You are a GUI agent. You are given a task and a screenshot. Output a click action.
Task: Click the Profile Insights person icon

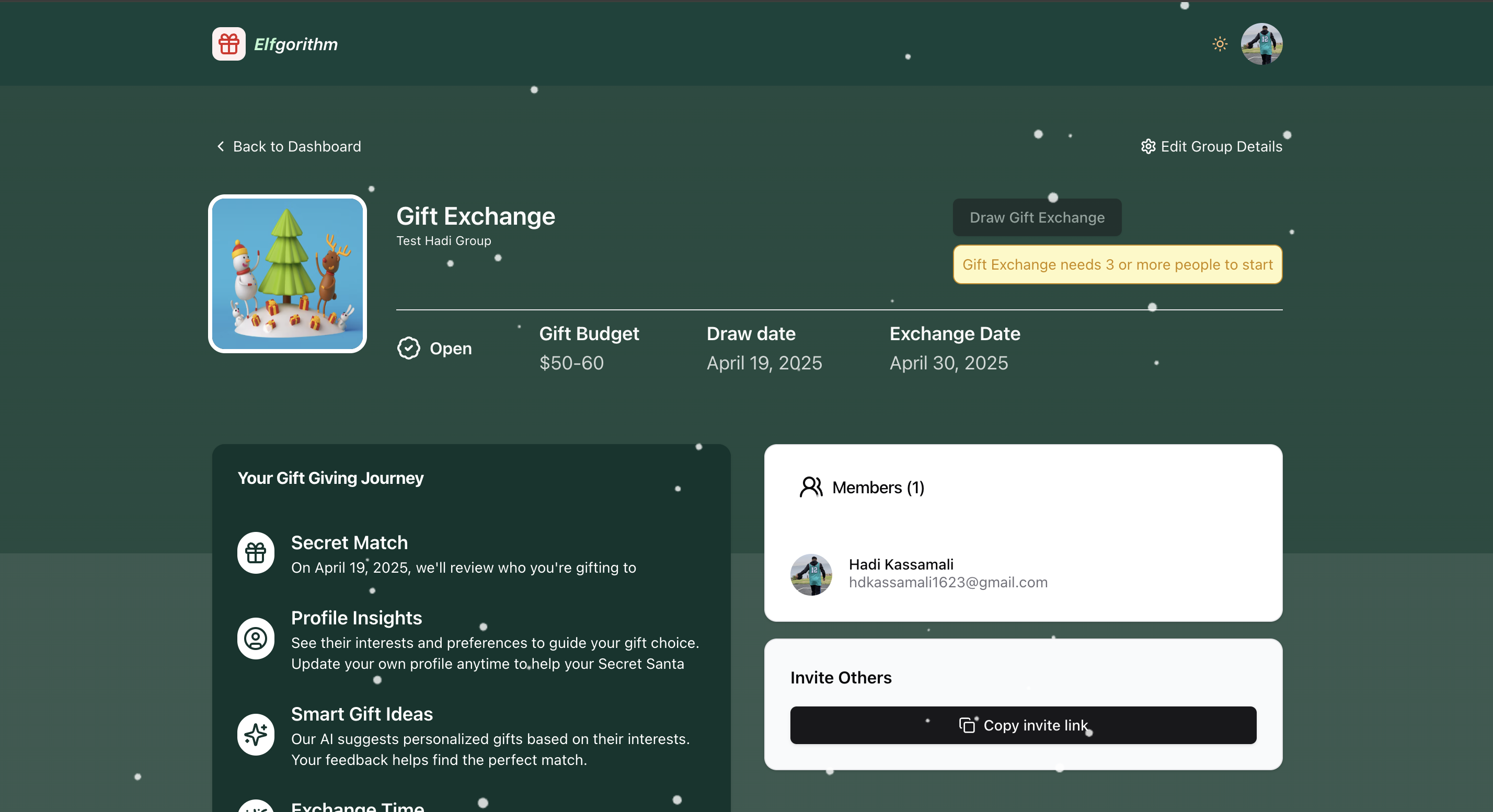coord(256,639)
